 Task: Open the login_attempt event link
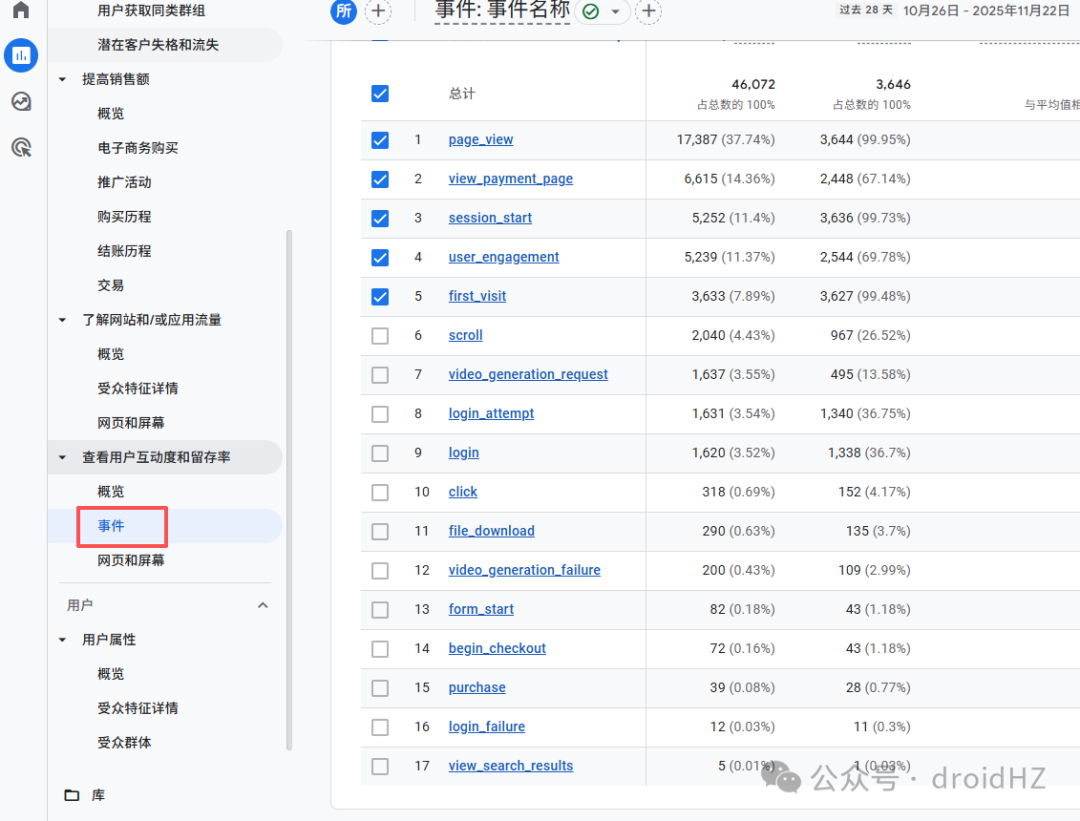(491, 414)
